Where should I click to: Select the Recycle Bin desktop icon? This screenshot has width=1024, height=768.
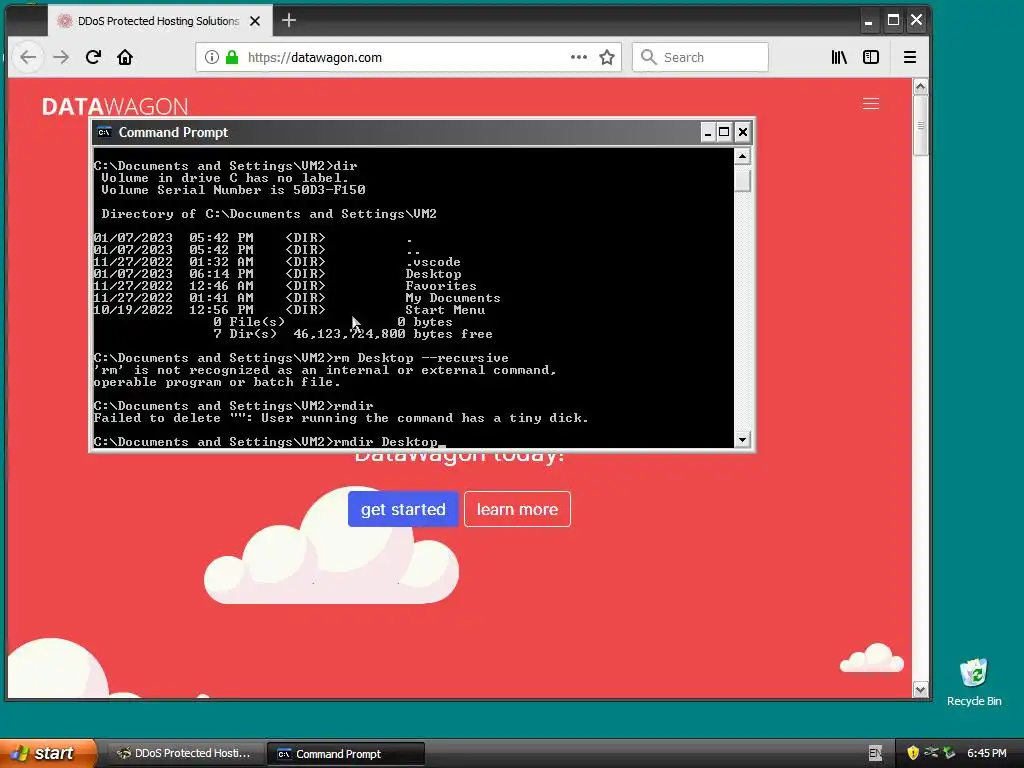974,682
